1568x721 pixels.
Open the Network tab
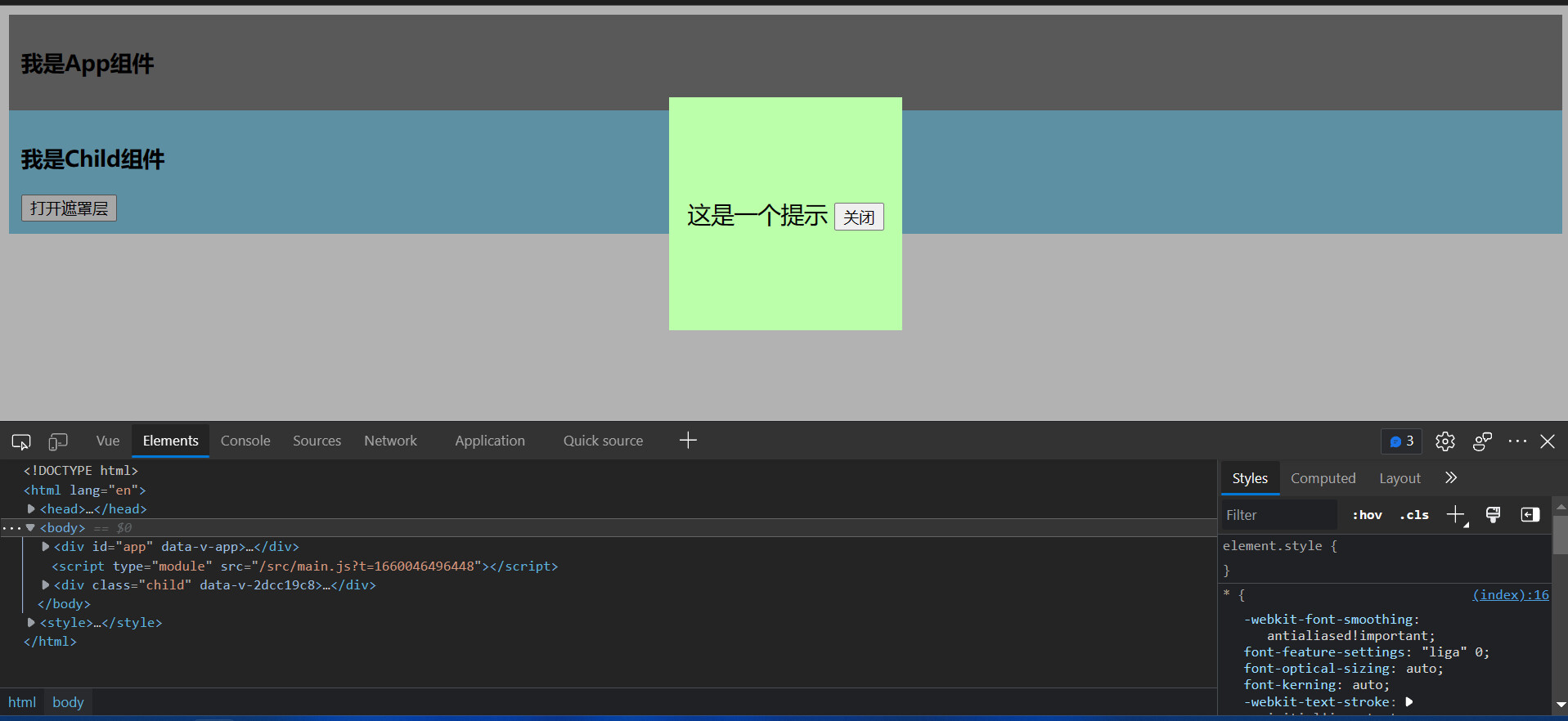pyautogui.click(x=391, y=441)
